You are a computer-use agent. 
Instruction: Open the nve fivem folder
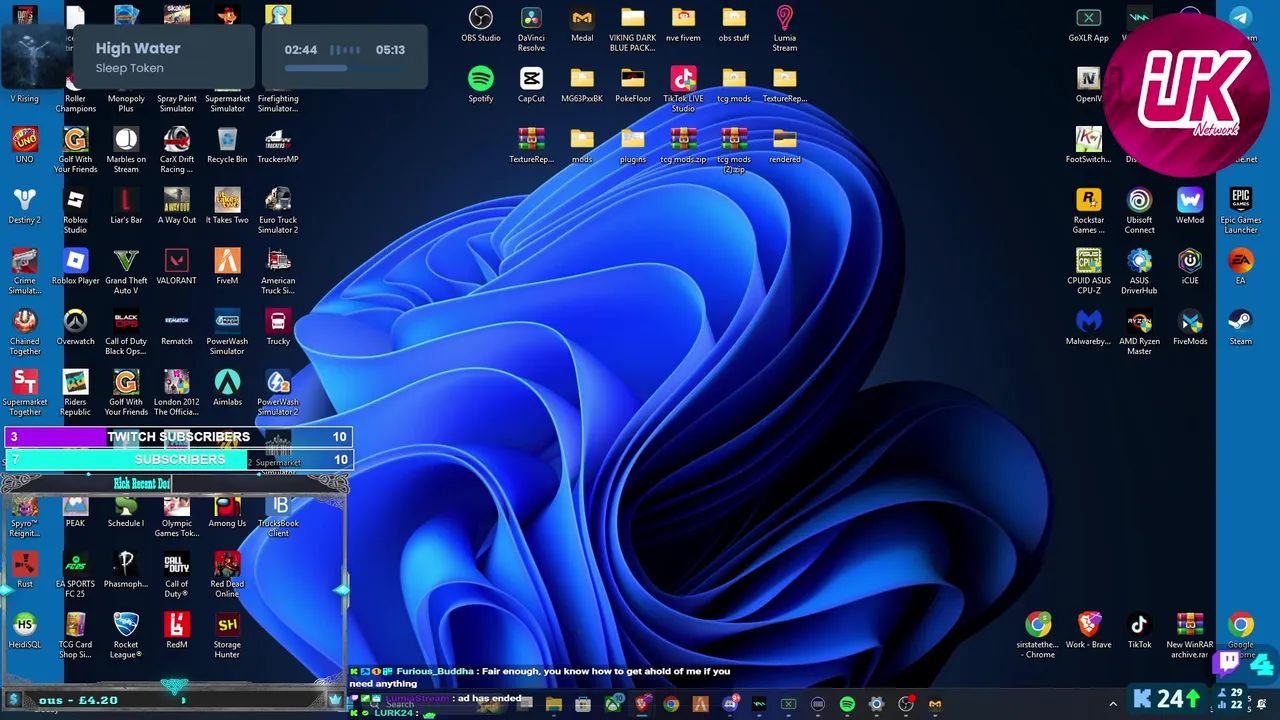click(683, 24)
